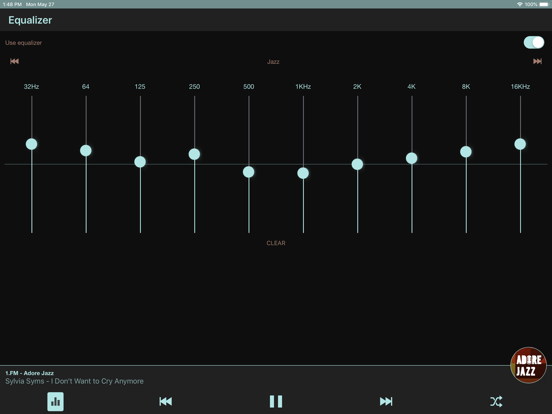Click the 8K band slider knob
552x414 pixels.
(466, 152)
